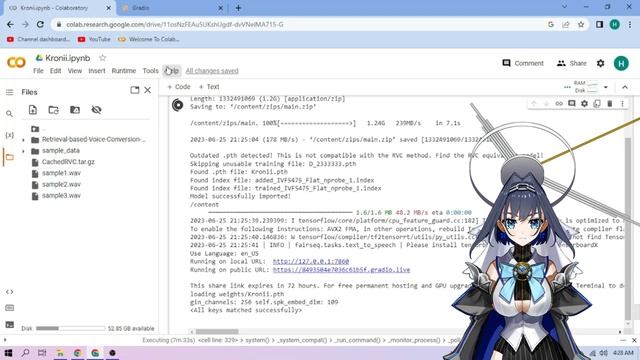
Task: Click the disk usage bar
Action: click(x=70, y=328)
